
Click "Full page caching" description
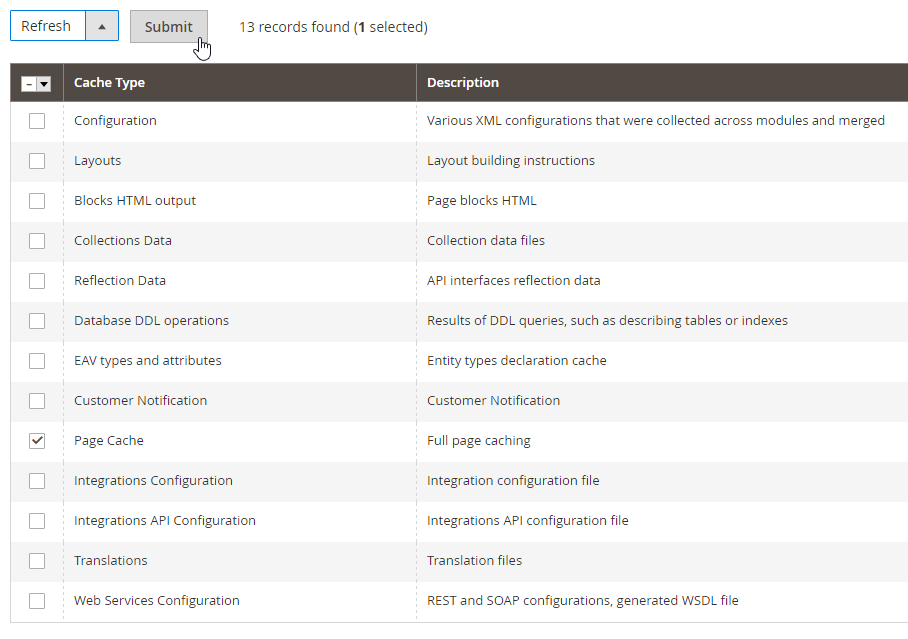click(479, 440)
